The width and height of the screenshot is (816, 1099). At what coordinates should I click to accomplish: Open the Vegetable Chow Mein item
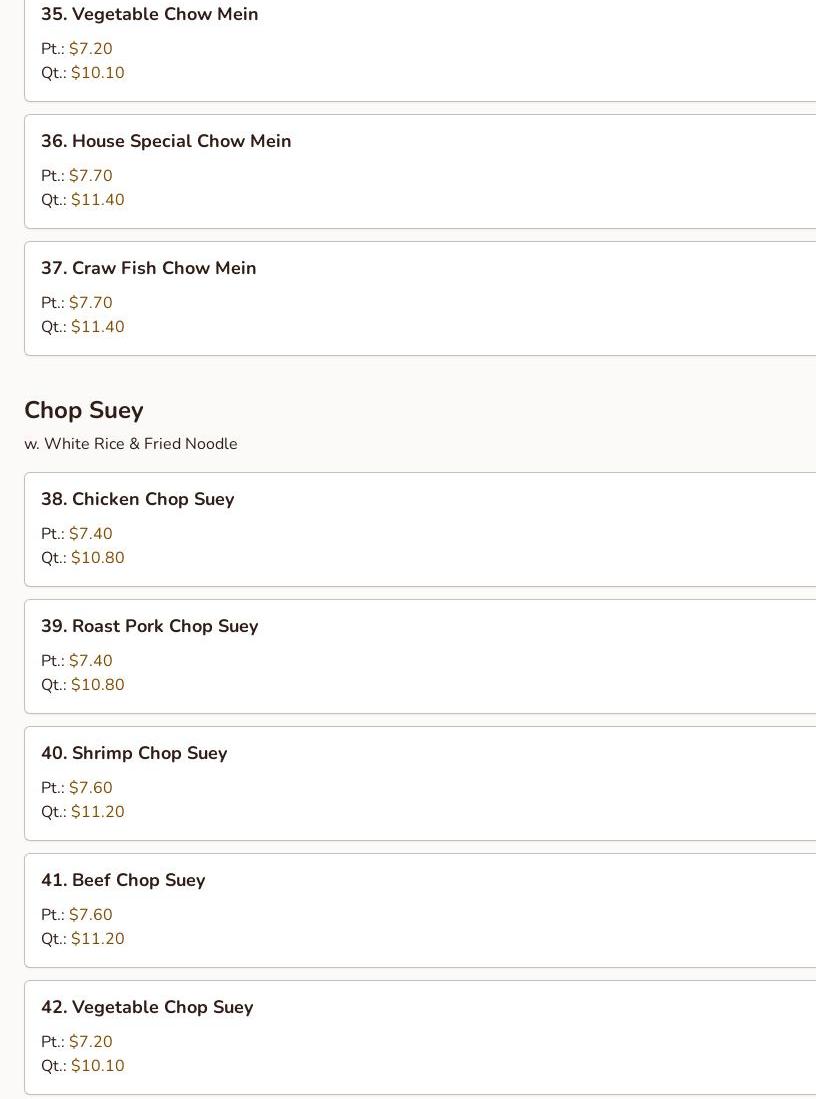[150, 15]
